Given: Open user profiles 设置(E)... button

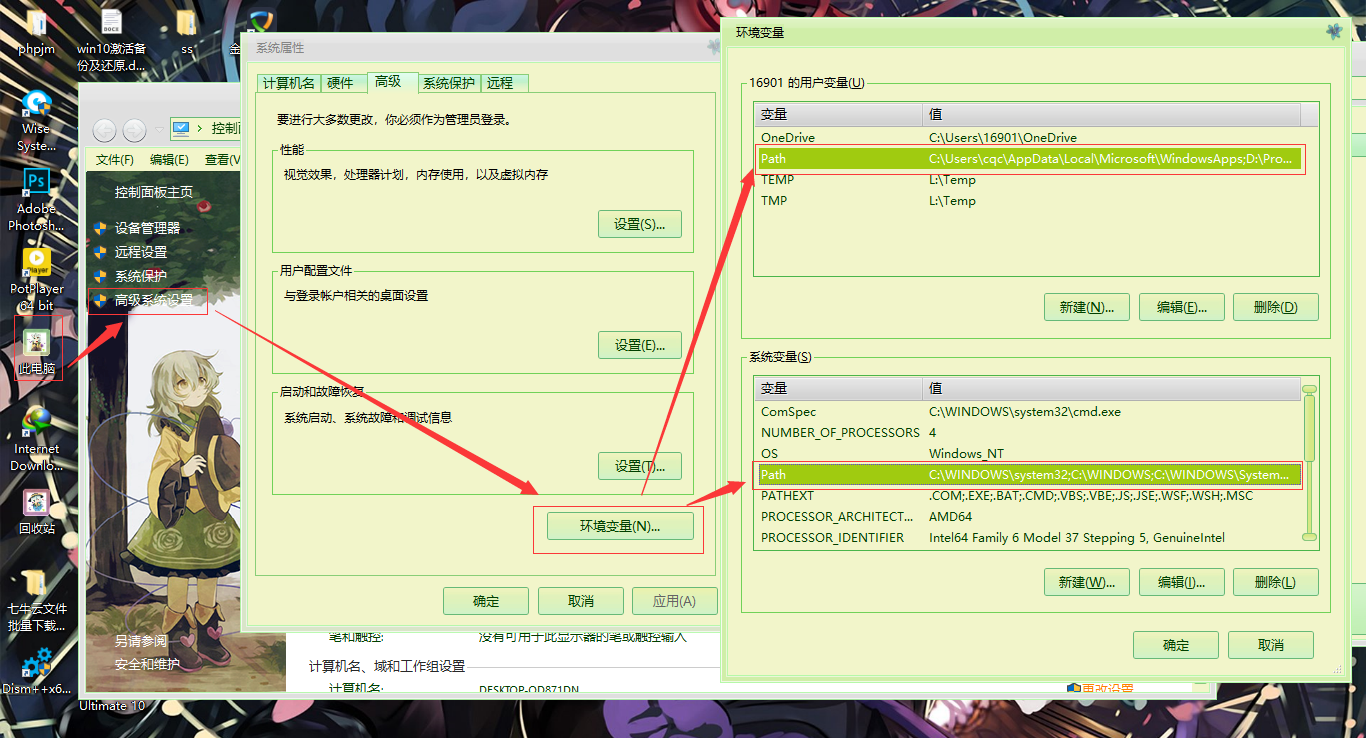Looking at the screenshot, I should (x=640, y=345).
